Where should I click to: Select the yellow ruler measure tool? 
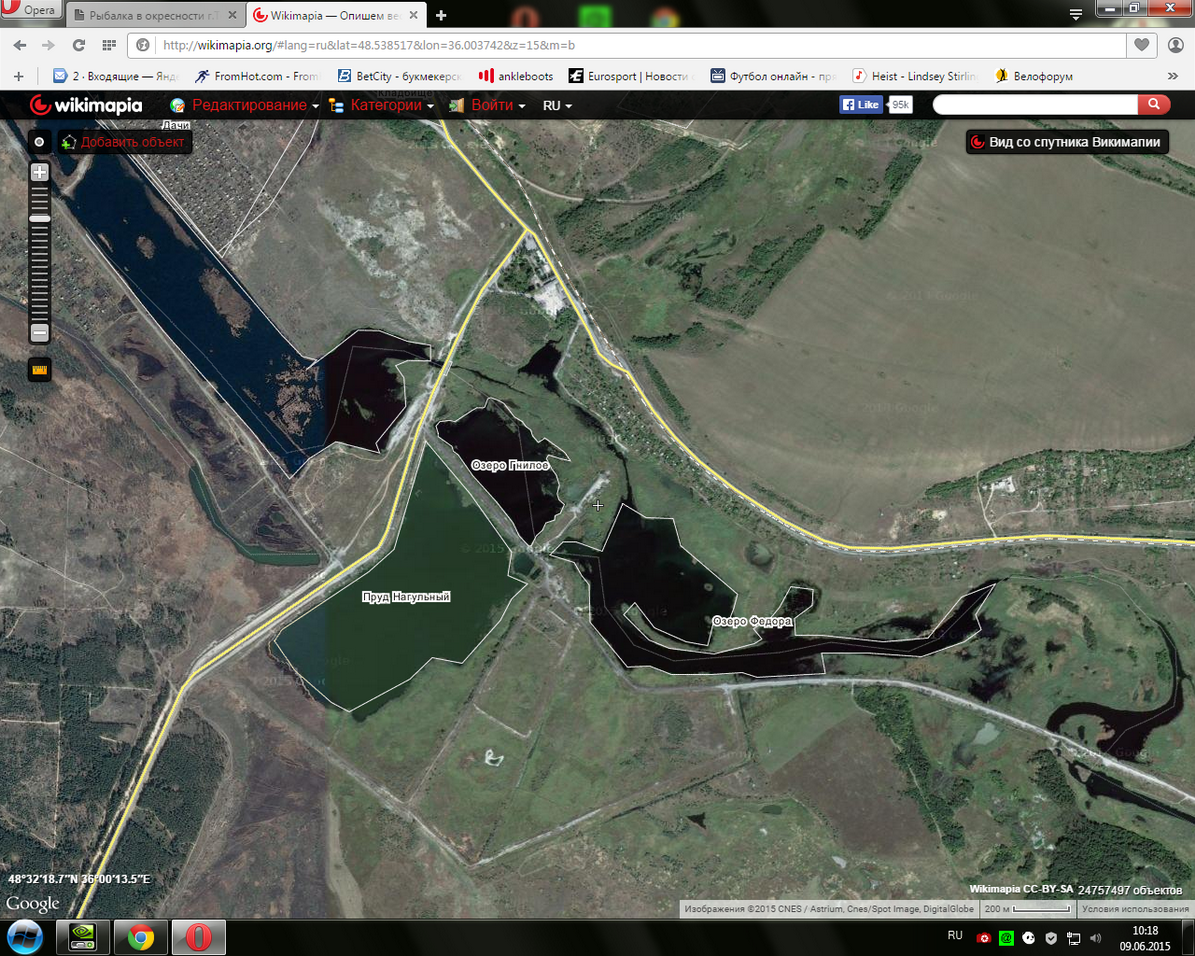click(39, 370)
